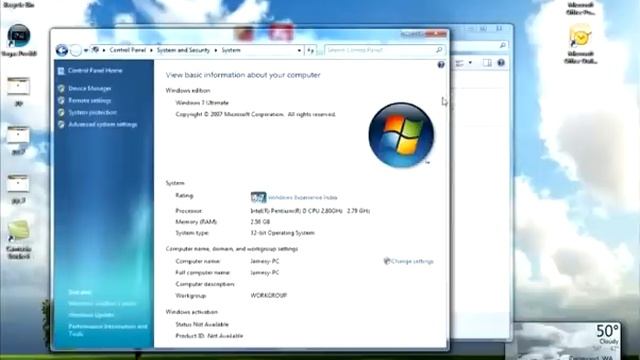This screenshot has width=640, height=360.
Task: Click shield icon beside Remote settings
Action: 61,100
